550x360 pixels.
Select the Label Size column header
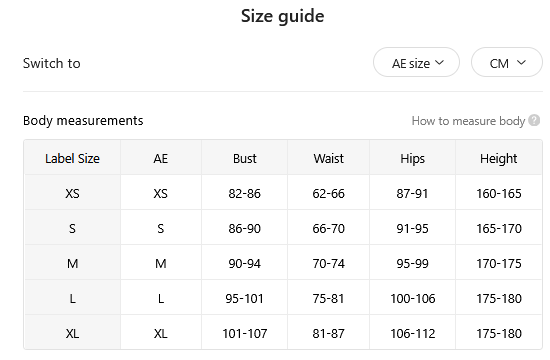[72, 158]
